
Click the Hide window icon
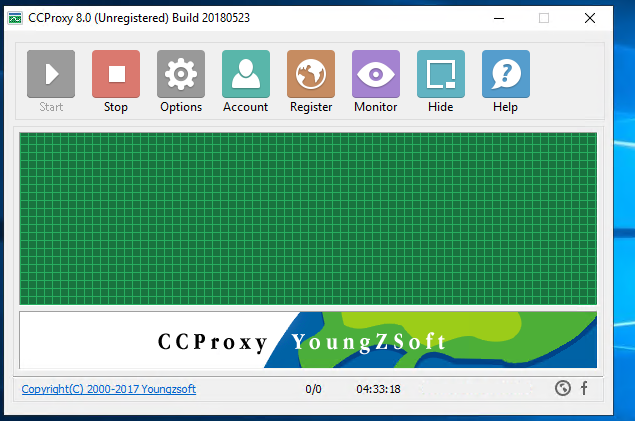(441, 74)
